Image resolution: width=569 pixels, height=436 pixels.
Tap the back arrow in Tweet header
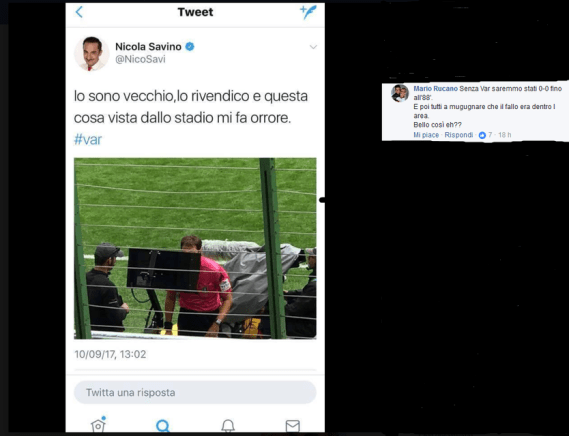(x=79, y=12)
